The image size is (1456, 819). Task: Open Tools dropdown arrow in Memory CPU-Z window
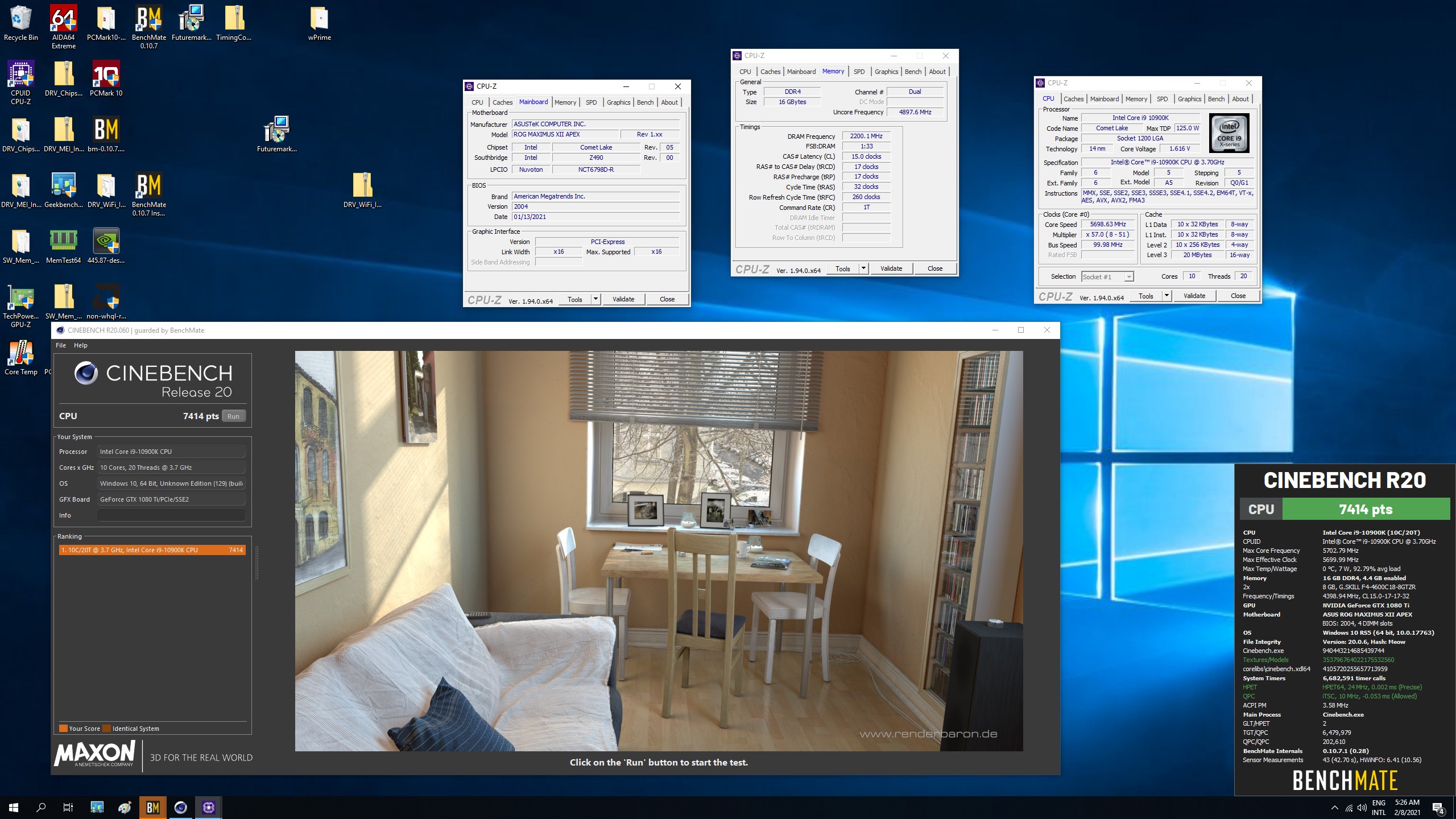(863, 268)
